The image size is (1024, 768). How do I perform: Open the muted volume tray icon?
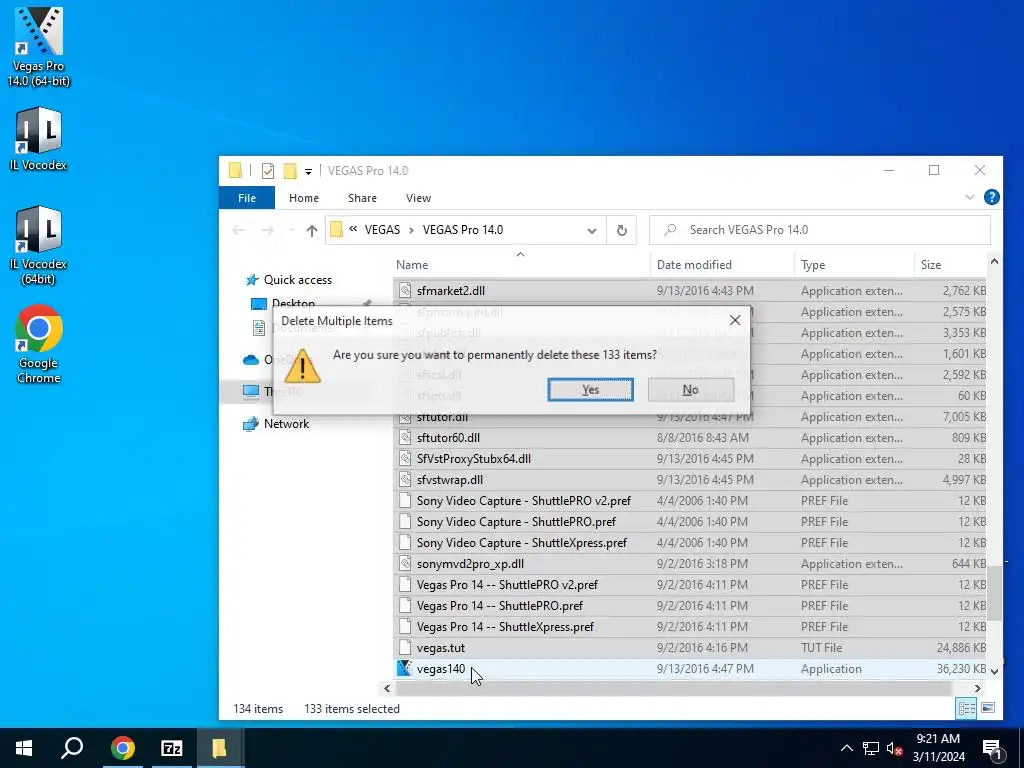coord(894,748)
